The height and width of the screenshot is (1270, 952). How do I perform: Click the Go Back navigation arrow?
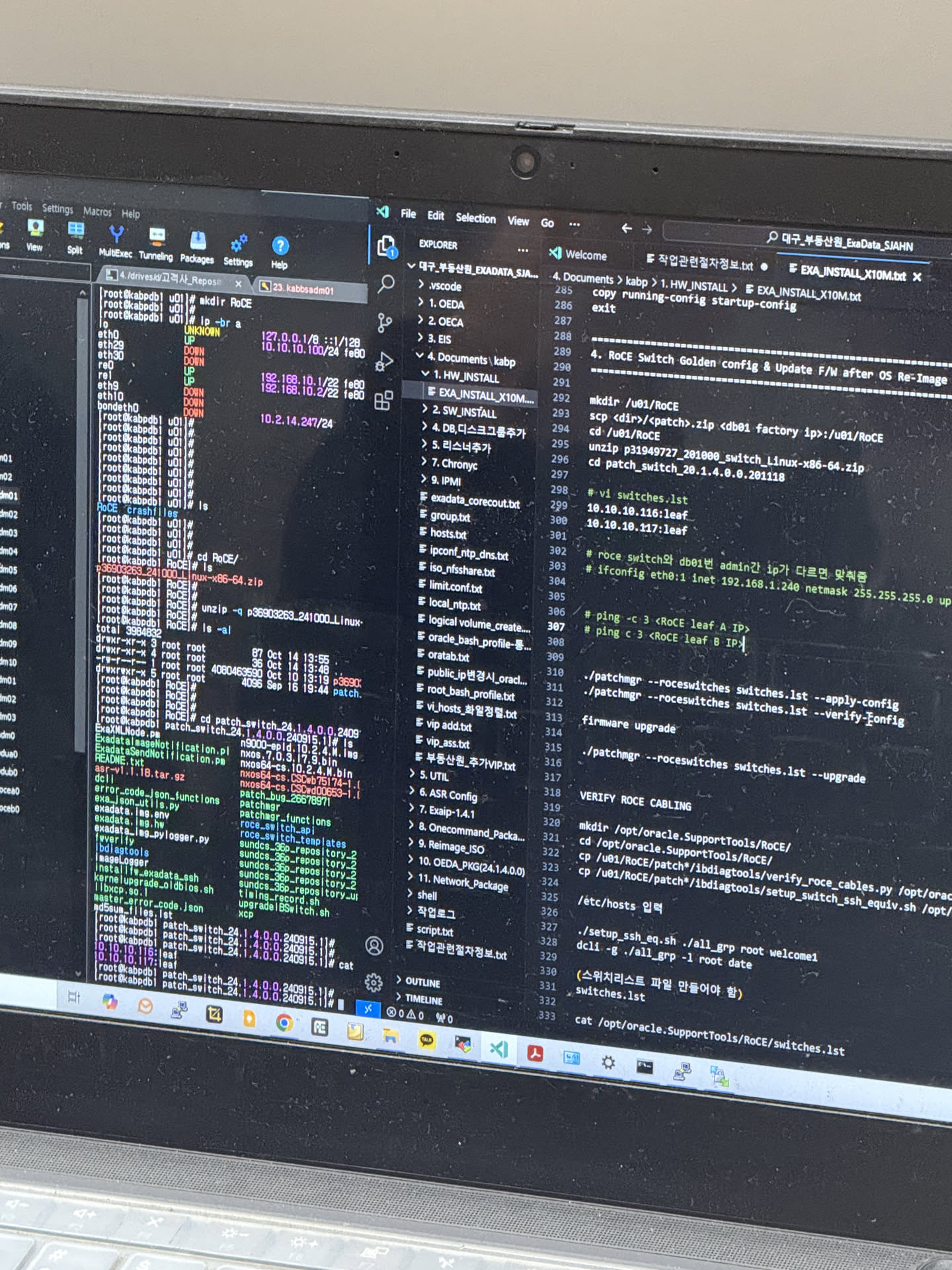pyautogui.click(x=626, y=228)
